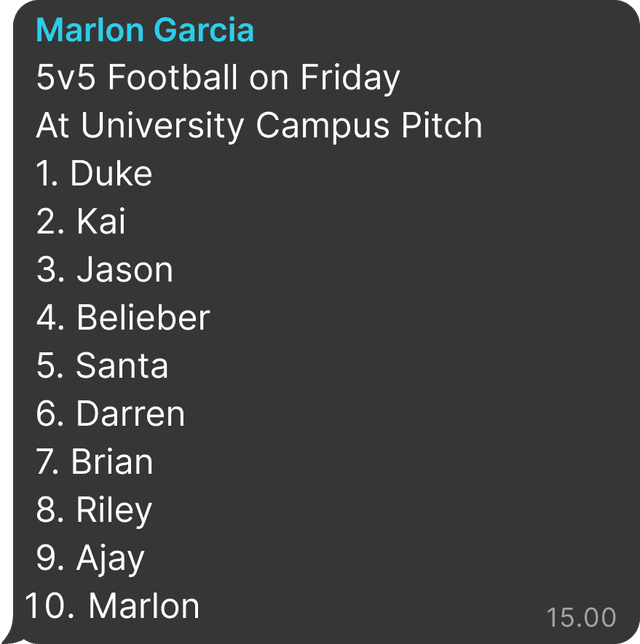This screenshot has width=640, height=644.
Task: Select list entry 9. Ajay
Action: click(x=90, y=559)
